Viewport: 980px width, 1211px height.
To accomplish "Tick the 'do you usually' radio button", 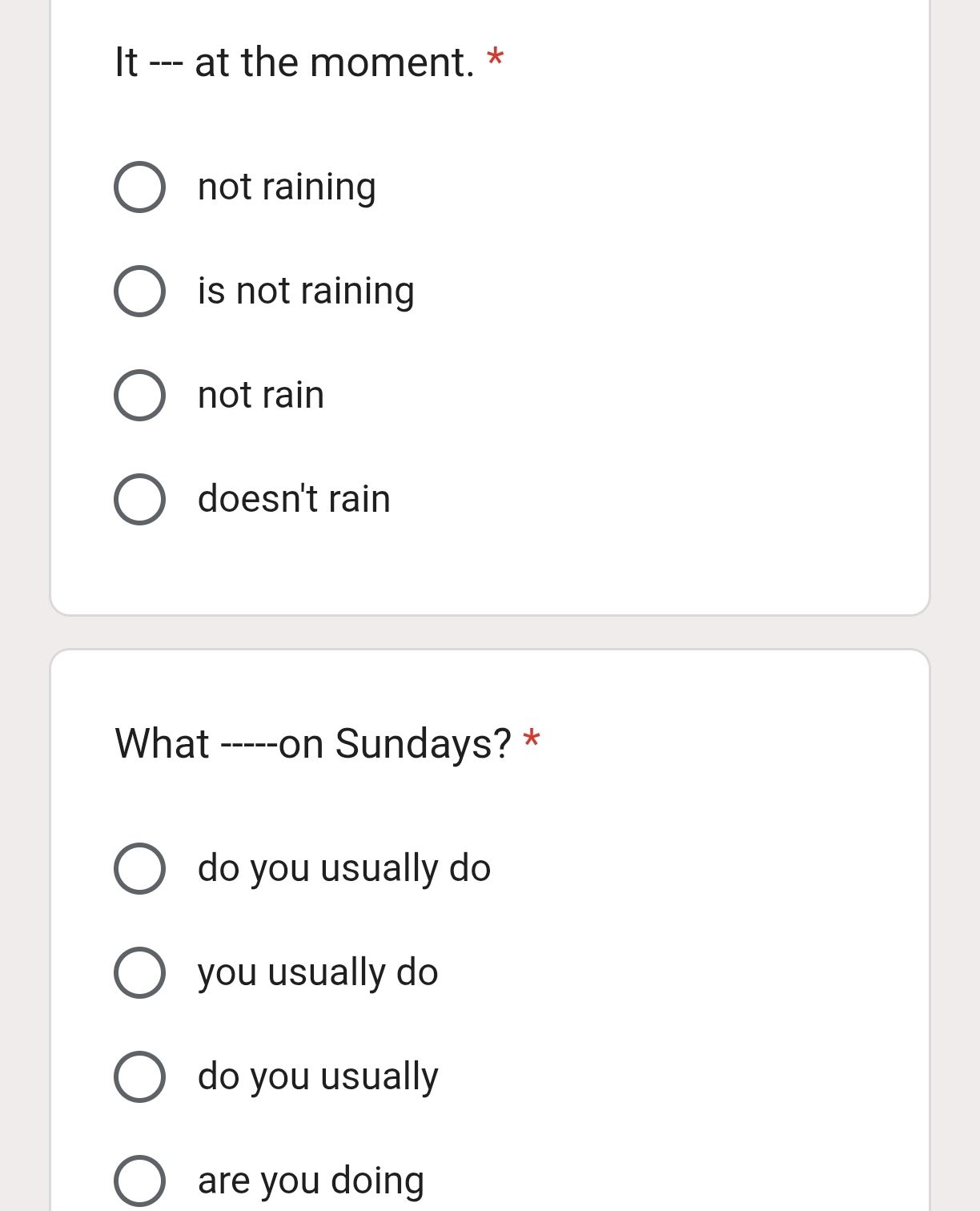I will (x=140, y=1076).
